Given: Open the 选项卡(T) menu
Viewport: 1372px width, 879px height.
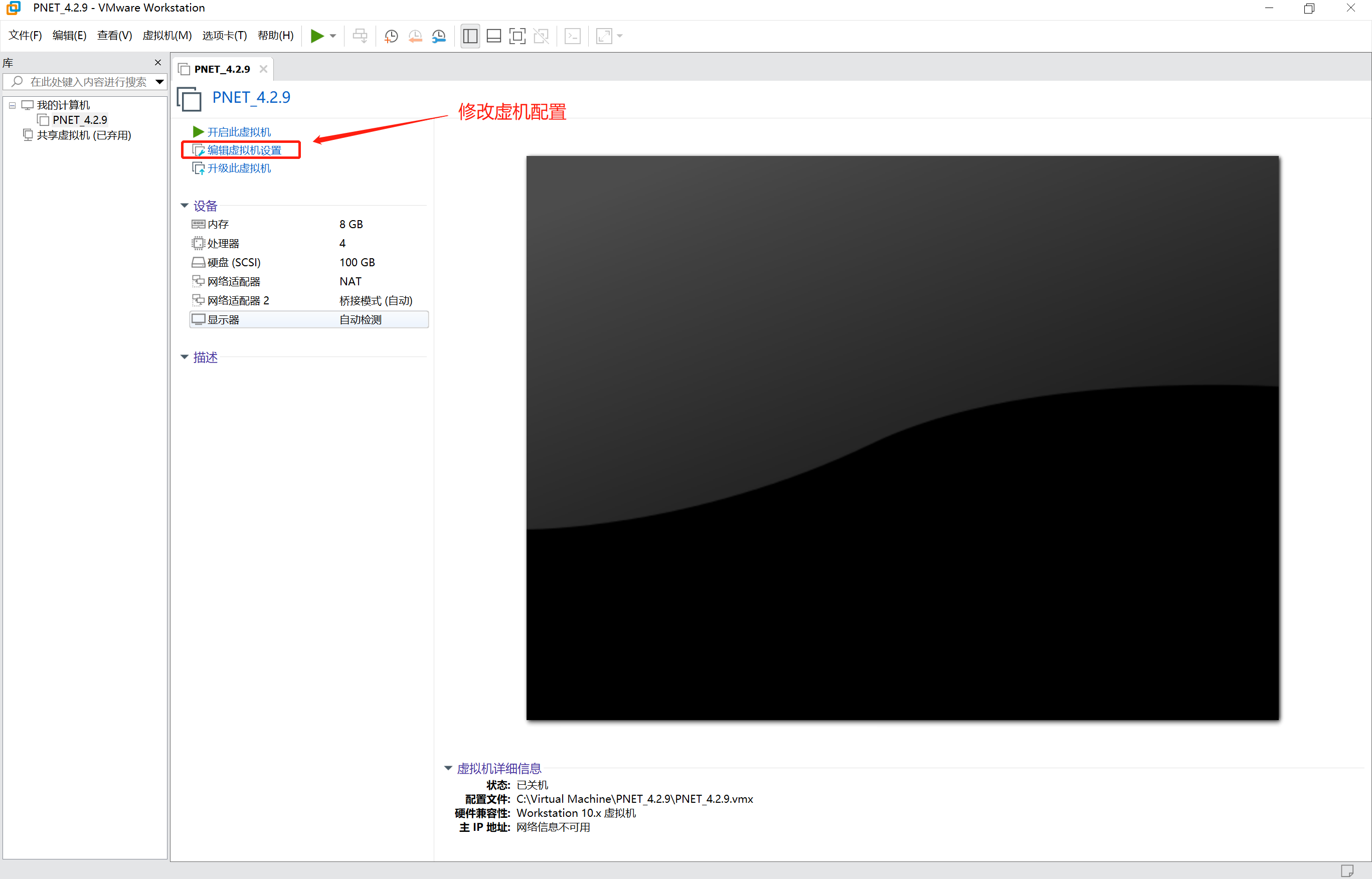Looking at the screenshot, I should (224, 36).
